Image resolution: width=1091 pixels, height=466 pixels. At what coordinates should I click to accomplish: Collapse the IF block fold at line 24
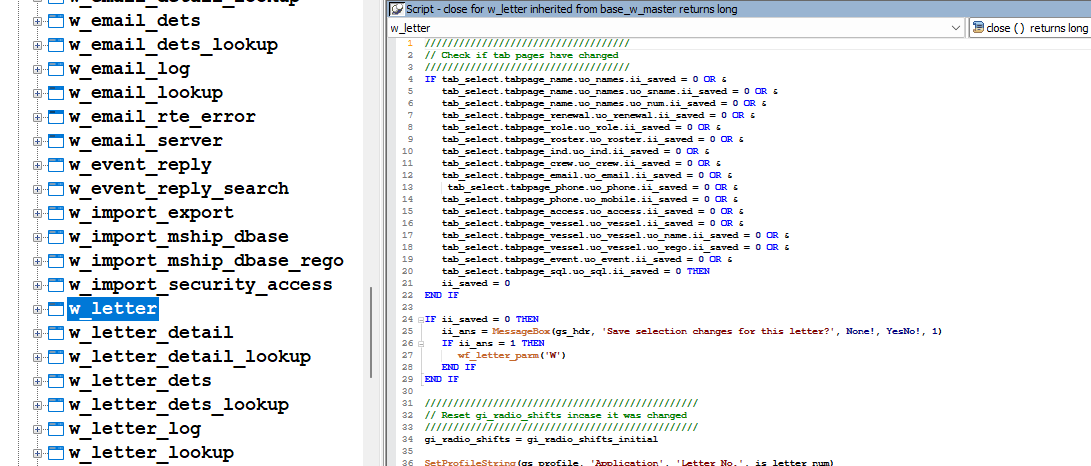[419, 319]
